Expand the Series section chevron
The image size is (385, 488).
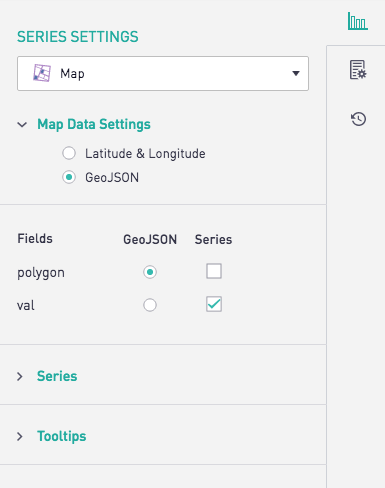click(20, 376)
